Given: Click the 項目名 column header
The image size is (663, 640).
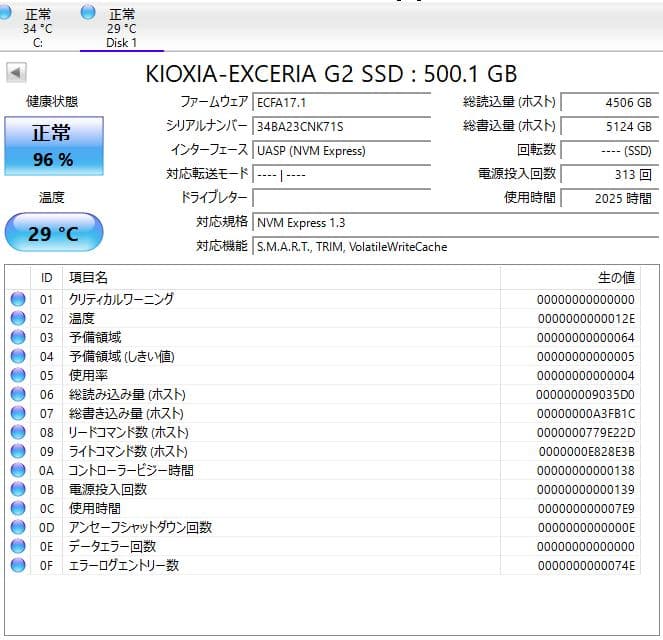Looking at the screenshot, I should (x=281, y=278).
